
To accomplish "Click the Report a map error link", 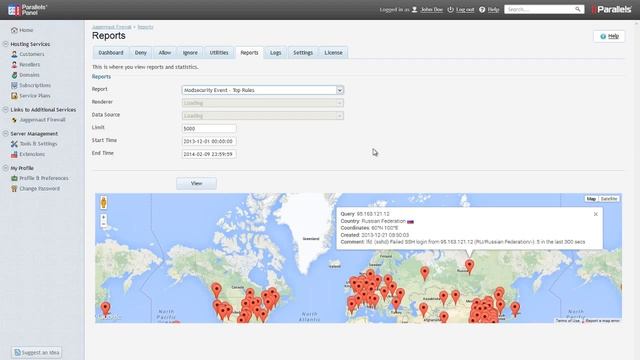I will 602,321.
